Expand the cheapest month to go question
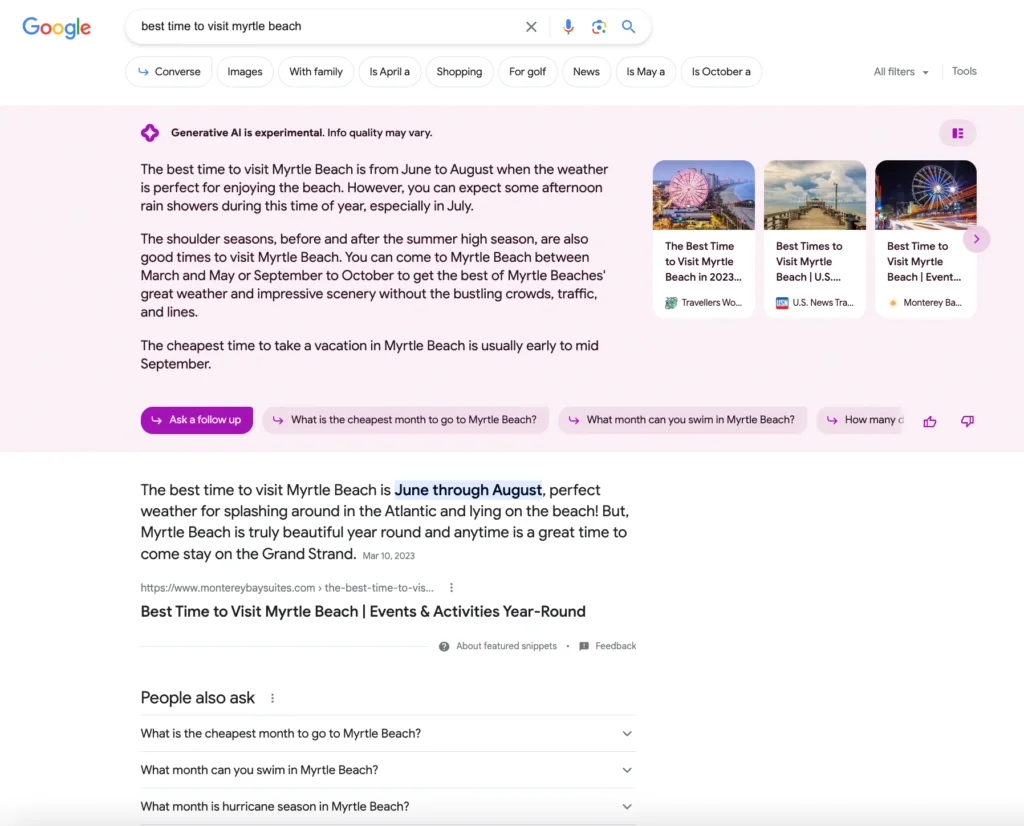The width and height of the screenshot is (1024, 826). point(388,733)
